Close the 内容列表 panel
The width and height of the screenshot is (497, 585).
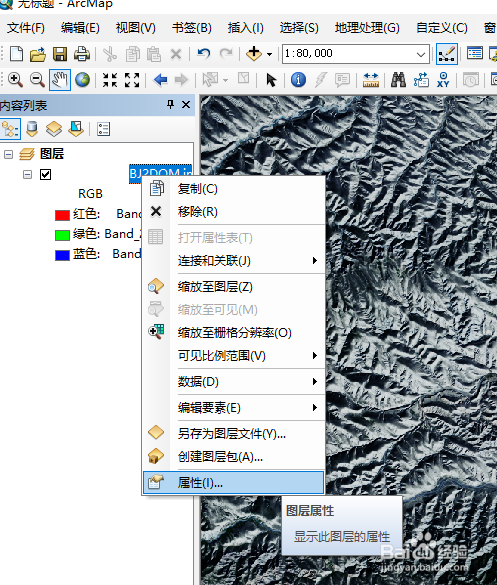pyautogui.click(x=186, y=105)
